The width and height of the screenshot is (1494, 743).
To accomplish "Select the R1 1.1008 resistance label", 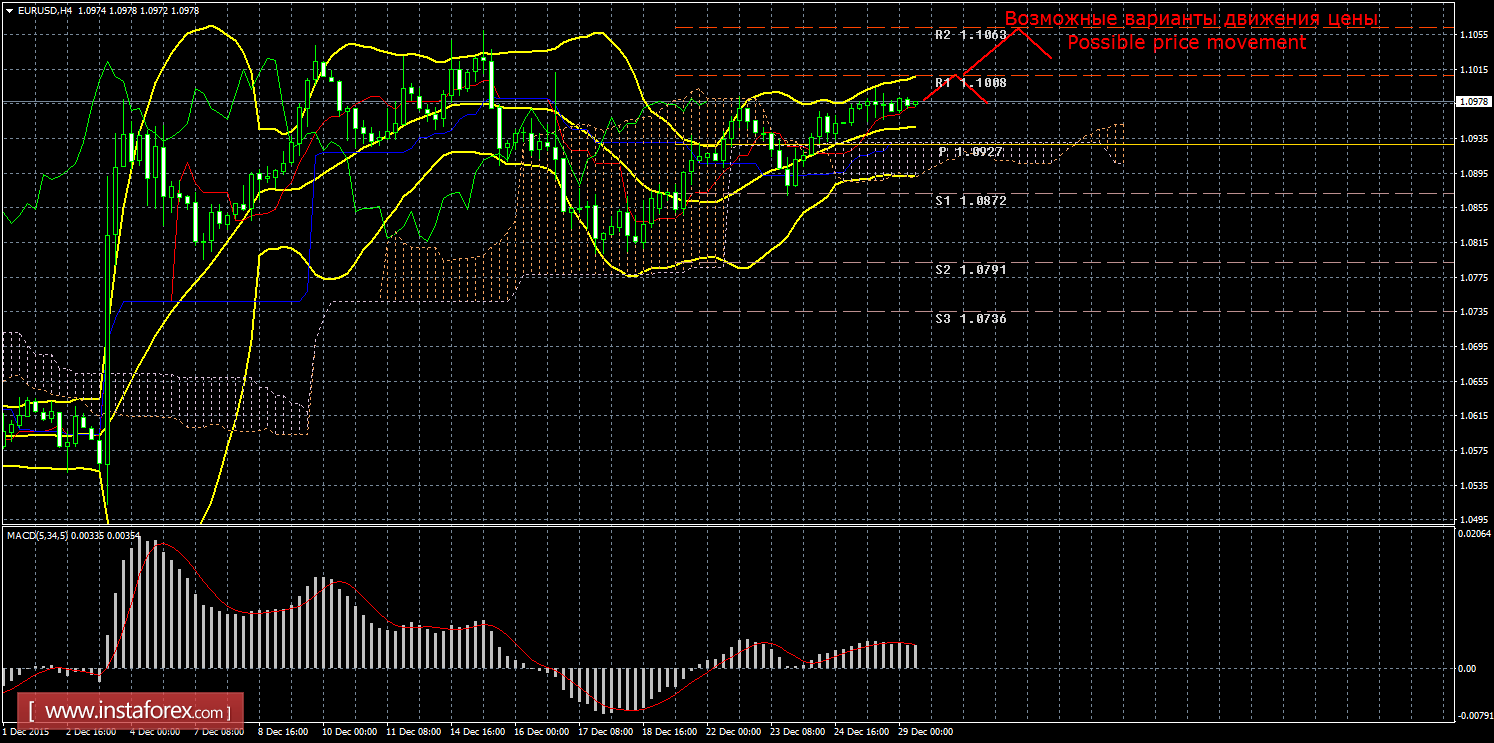I will pyautogui.click(x=970, y=82).
